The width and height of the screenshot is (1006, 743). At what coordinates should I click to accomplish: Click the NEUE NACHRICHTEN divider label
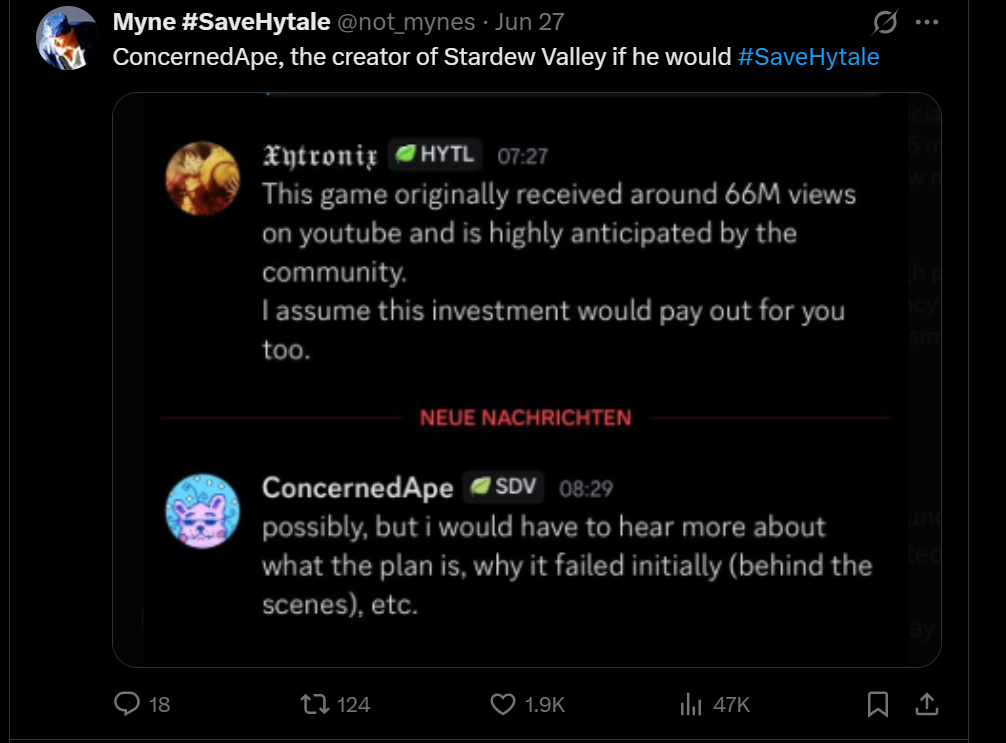(x=525, y=418)
